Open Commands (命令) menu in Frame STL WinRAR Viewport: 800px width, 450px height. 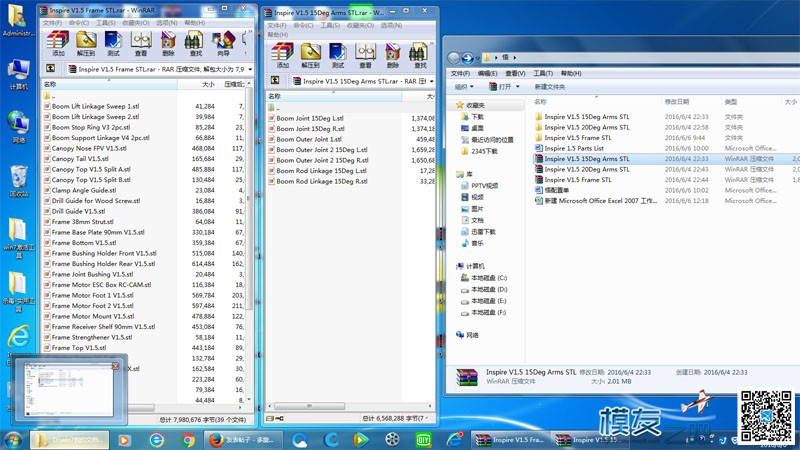coord(79,23)
